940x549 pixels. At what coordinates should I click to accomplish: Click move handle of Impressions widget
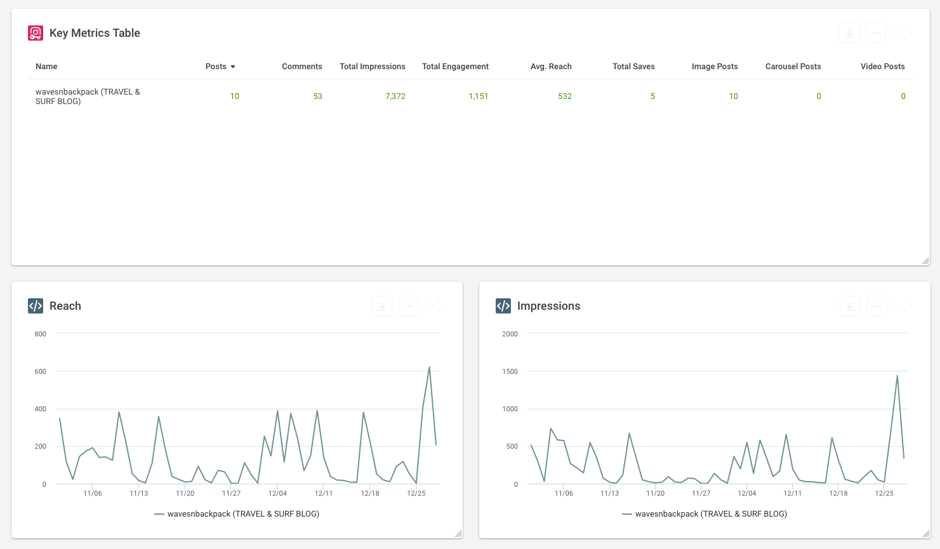pos(906,306)
